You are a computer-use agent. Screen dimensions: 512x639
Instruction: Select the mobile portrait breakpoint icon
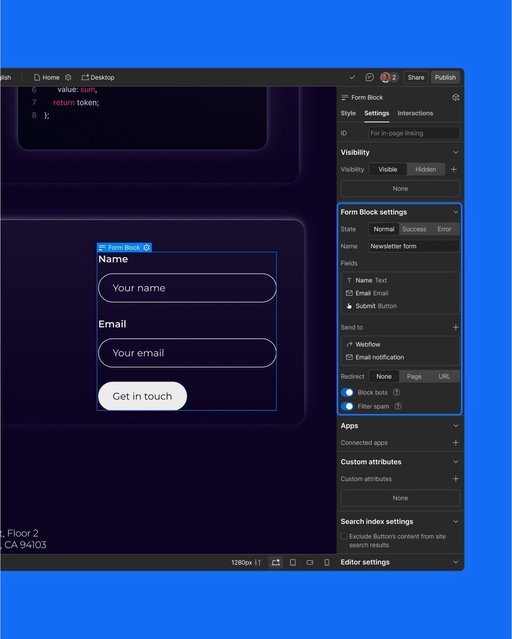[327, 562]
